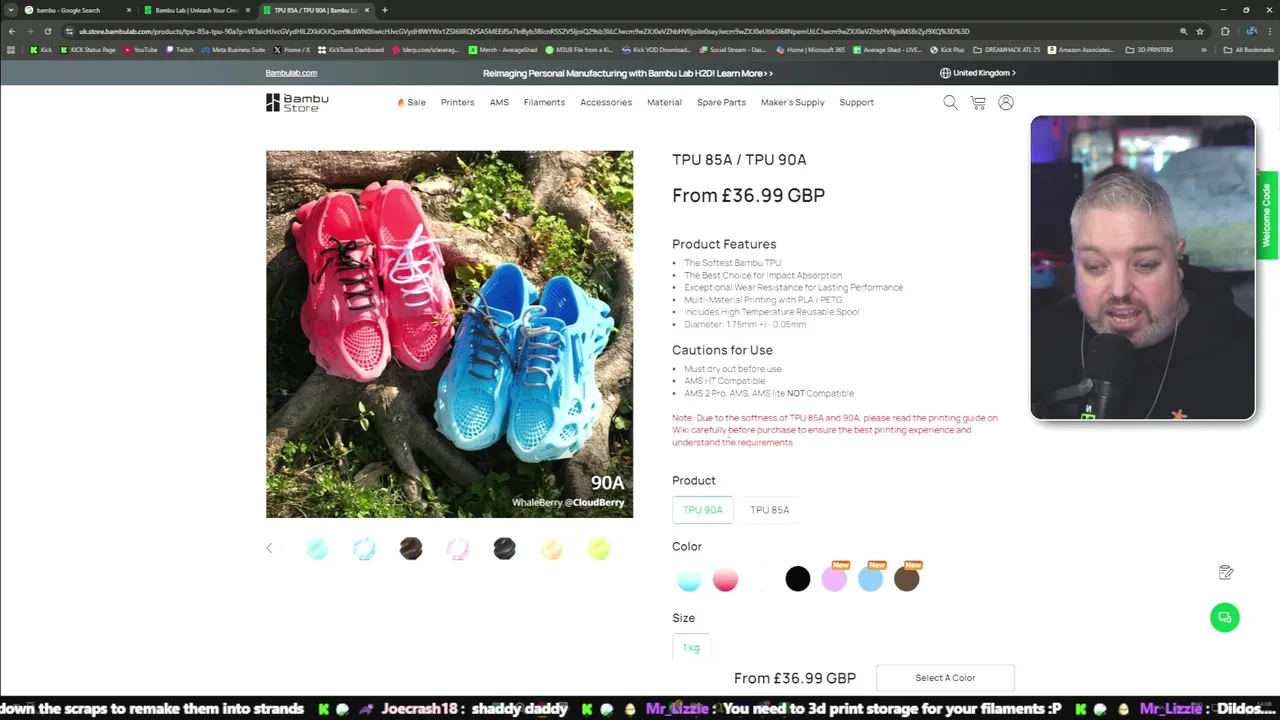
Task: Expand the Accessories navigation menu
Action: coord(606,102)
